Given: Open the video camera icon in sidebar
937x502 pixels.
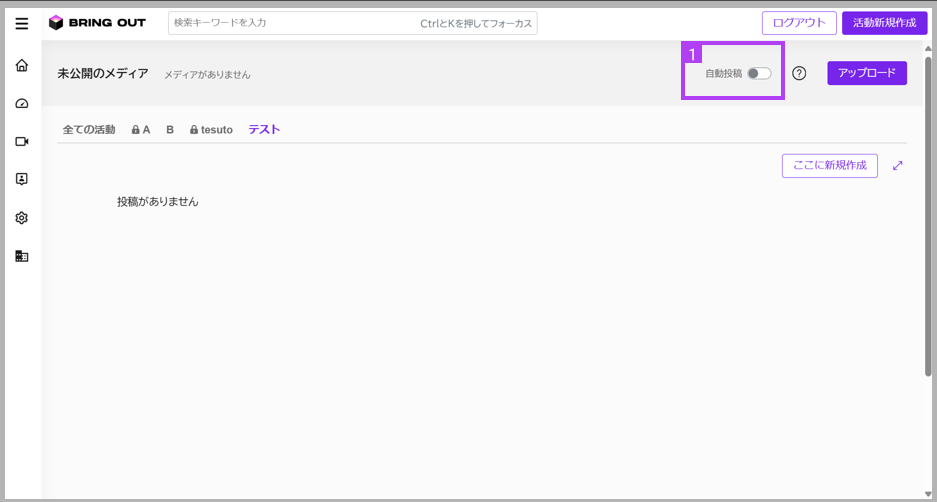Looking at the screenshot, I should 22,142.
